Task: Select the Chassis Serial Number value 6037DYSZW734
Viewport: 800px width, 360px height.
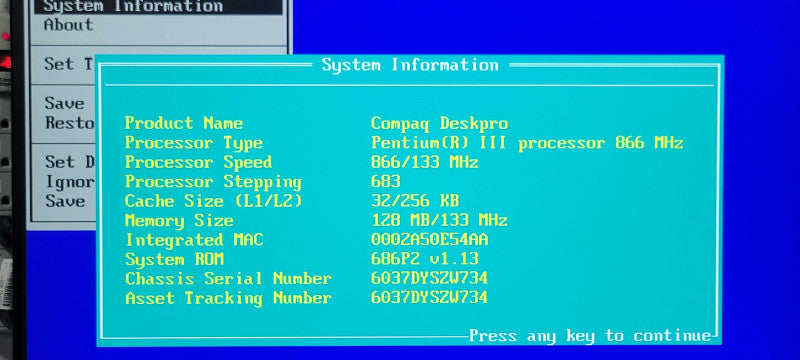Action: [429, 278]
